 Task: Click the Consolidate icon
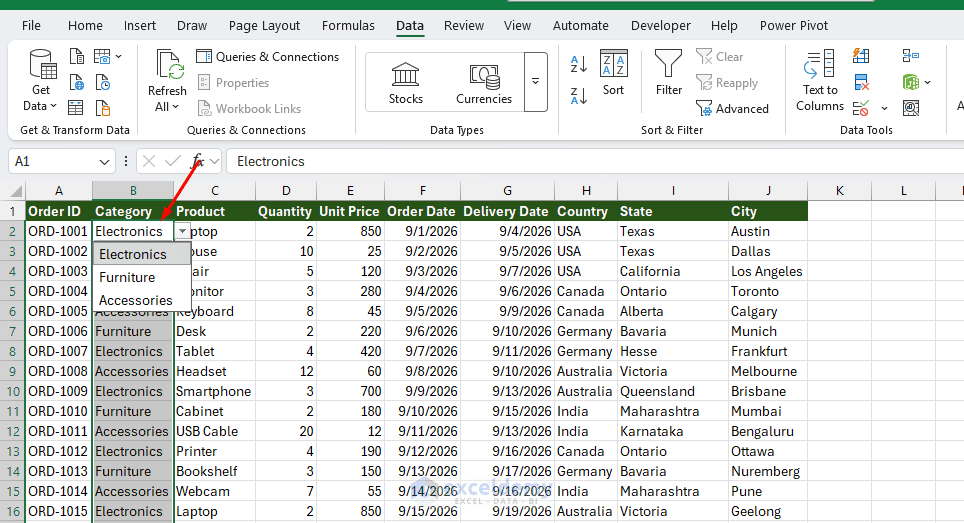pos(911,56)
